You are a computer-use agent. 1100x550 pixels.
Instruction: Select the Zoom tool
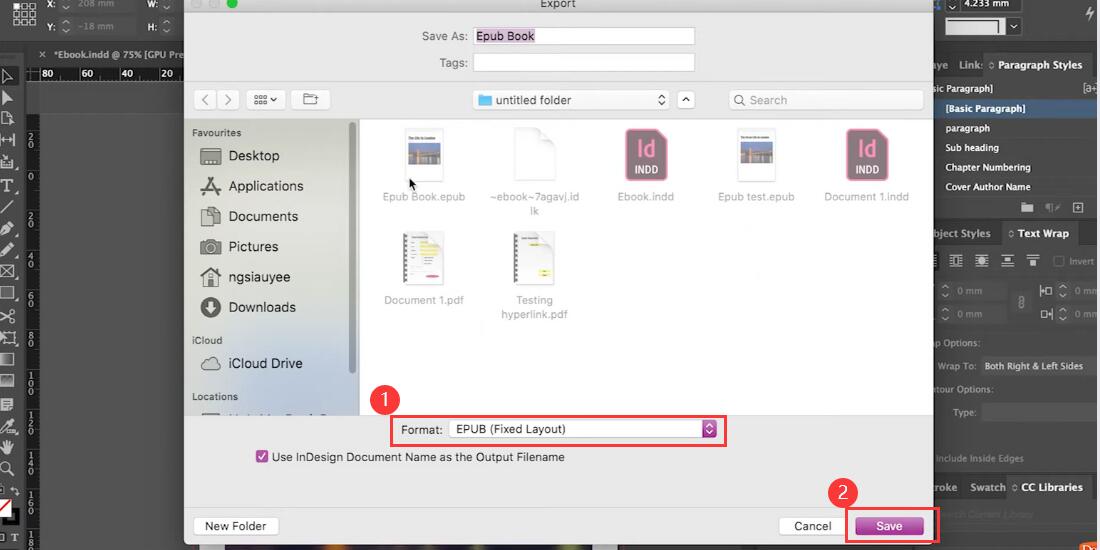7,469
